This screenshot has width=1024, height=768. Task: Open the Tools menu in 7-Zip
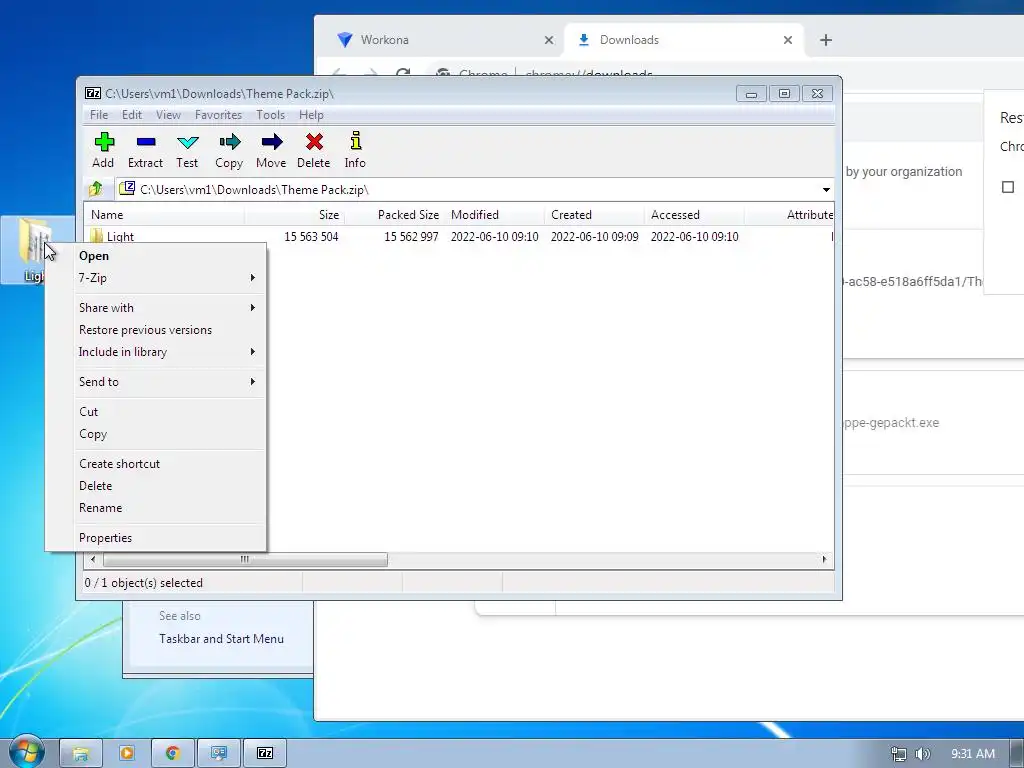pyautogui.click(x=270, y=115)
